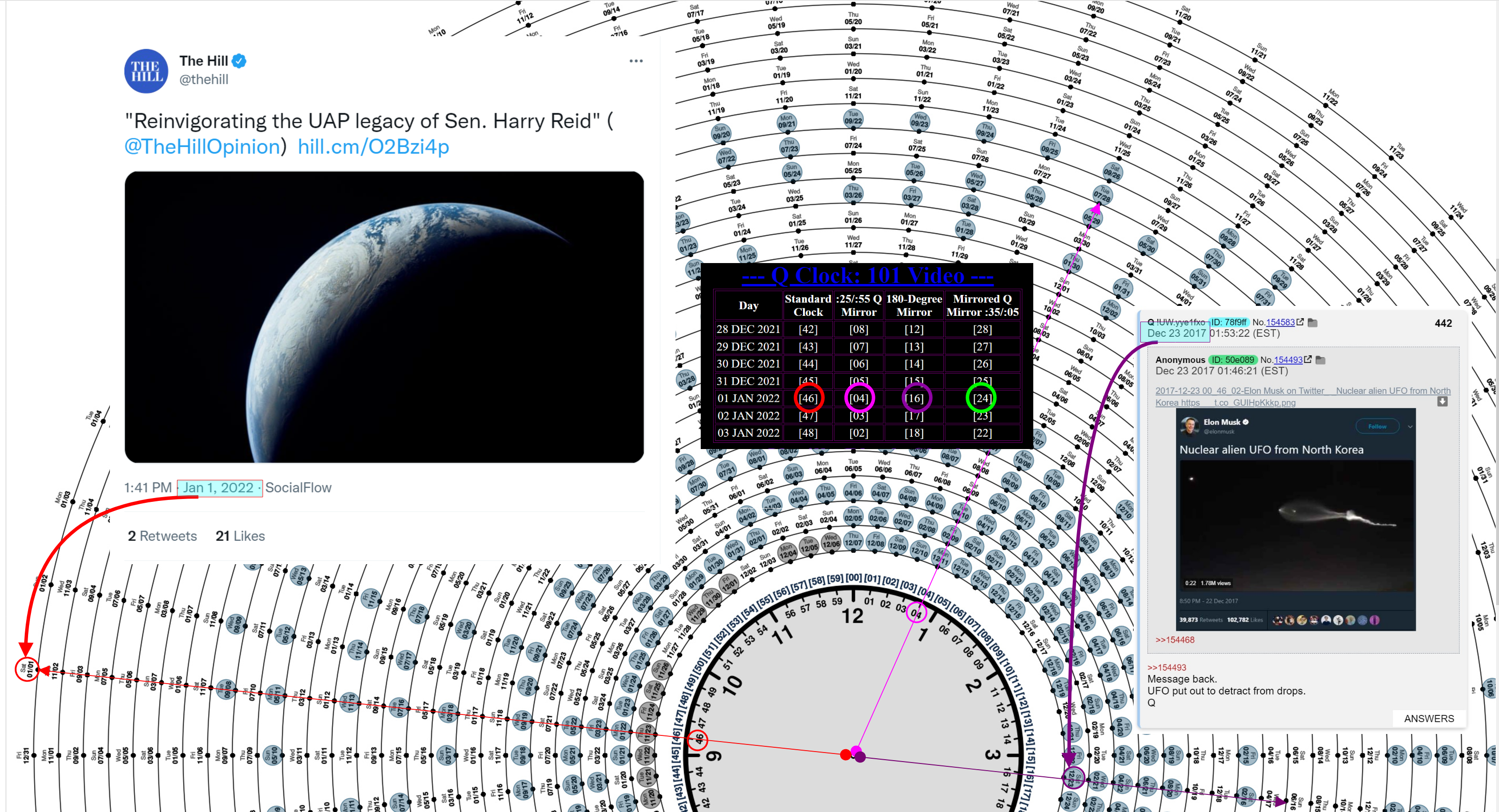Click the clock face number 9

(714, 755)
